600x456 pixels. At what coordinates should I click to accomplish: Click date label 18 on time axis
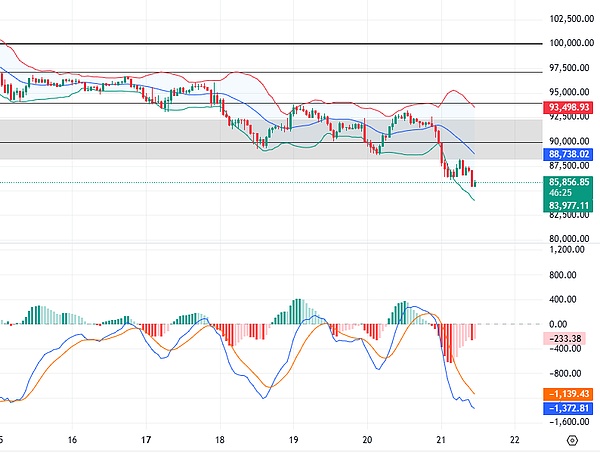coord(220,440)
